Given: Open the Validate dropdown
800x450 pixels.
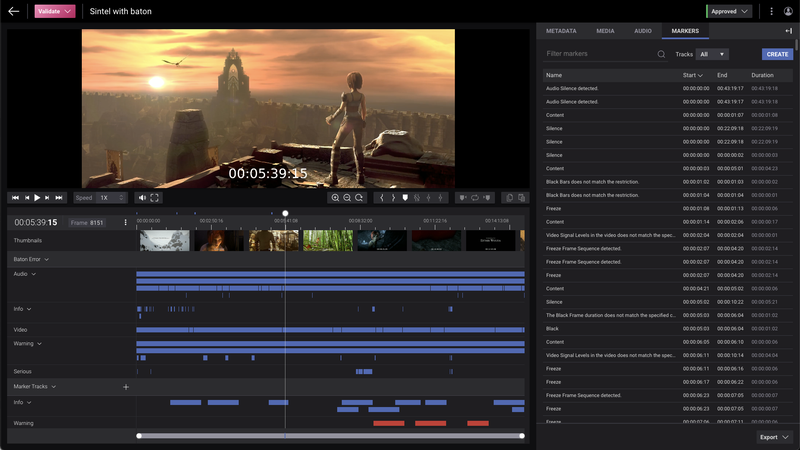Looking at the screenshot, I should click(x=55, y=11).
